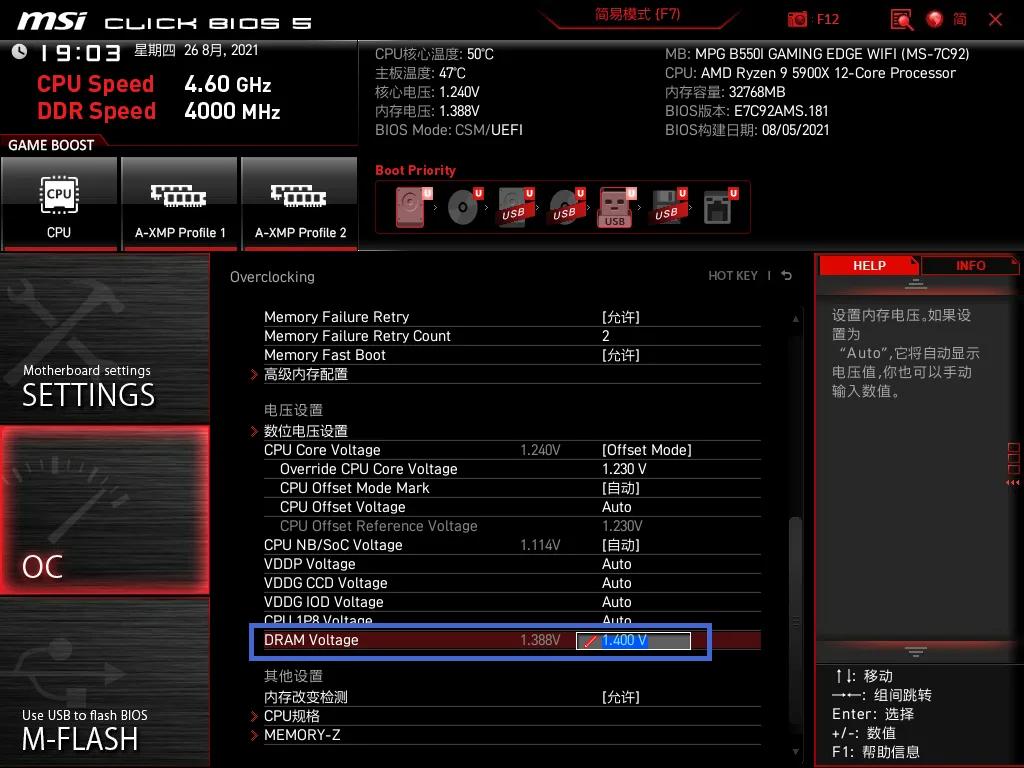This screenshot has height=768, width=1024.
Task: Expand the MEMORY-Z section
Action: click(303, 735)
